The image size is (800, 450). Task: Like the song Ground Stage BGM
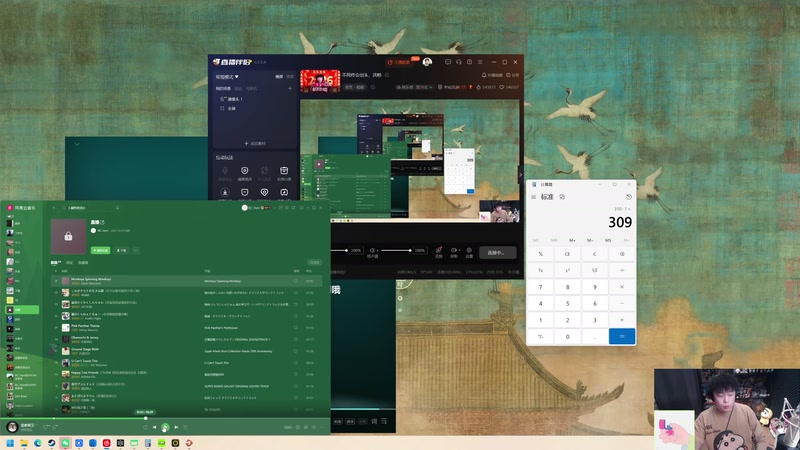pyautogui.click(x=295, y=351)
